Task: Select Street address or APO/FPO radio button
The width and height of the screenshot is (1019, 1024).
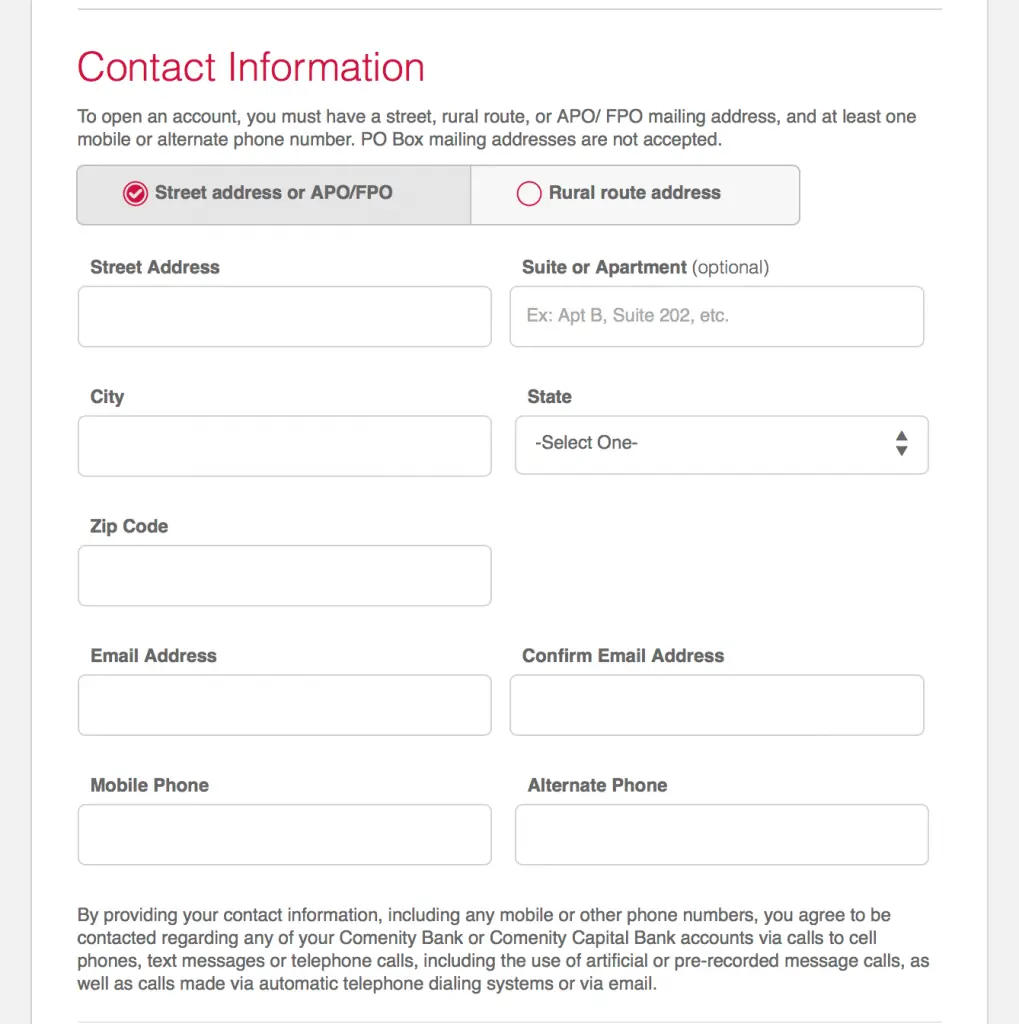Action: click(135, 194)
